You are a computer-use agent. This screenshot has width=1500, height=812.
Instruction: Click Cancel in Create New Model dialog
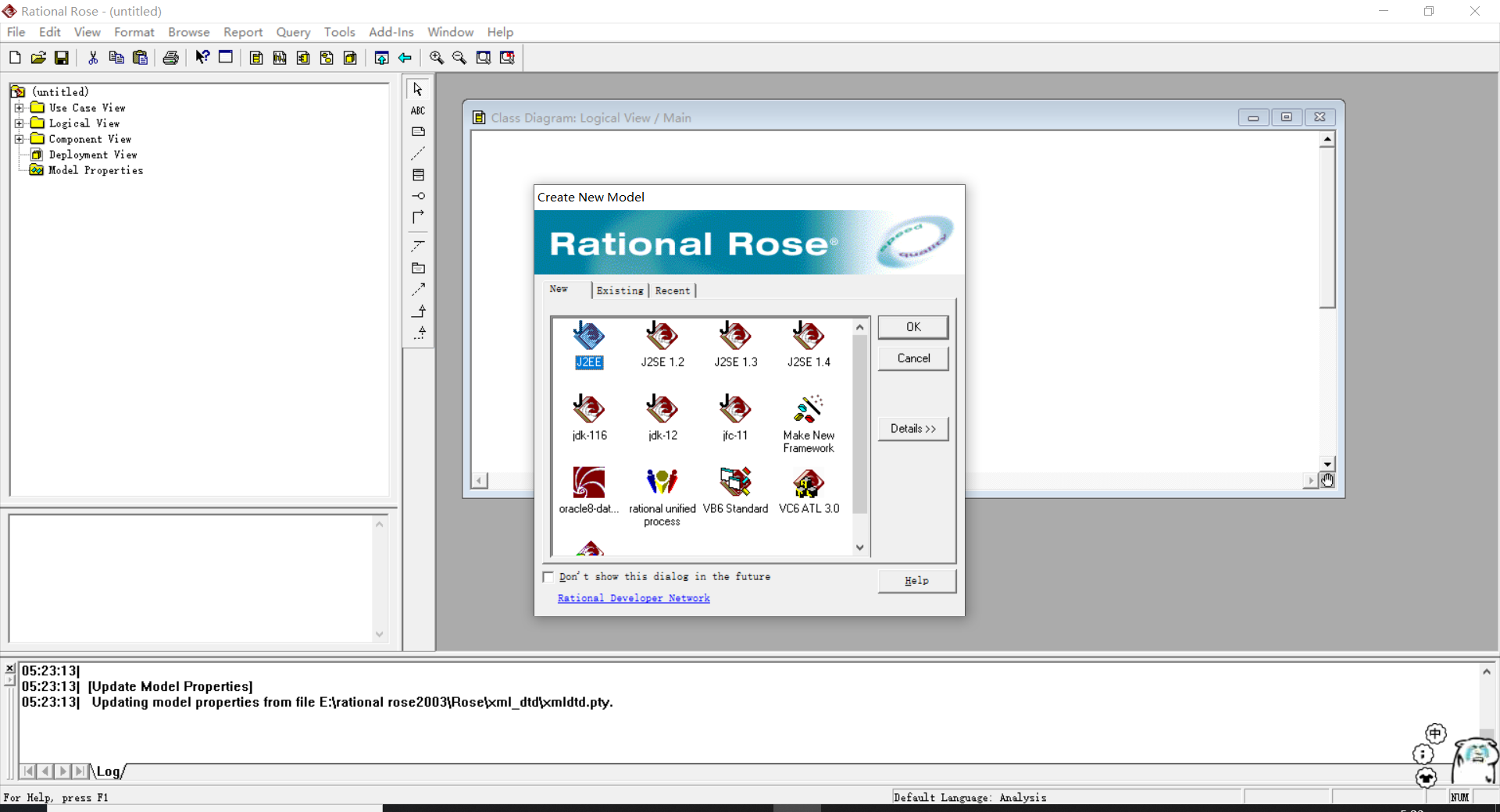(913, 358)
